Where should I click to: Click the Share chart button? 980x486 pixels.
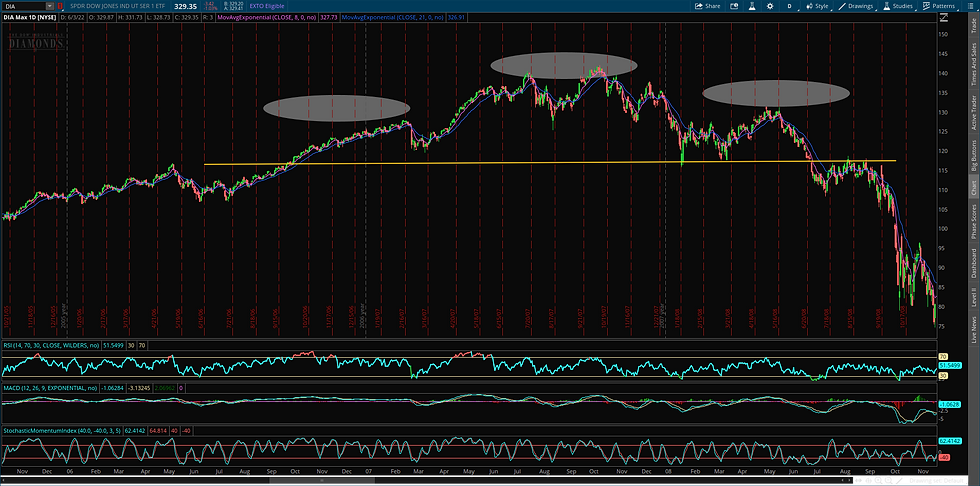[707, 6]
